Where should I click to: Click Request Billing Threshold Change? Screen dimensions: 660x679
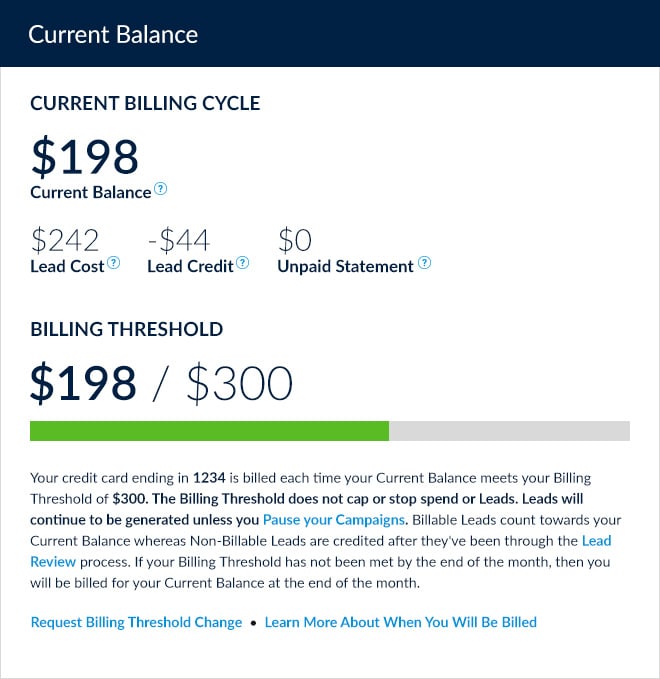[x=136, y=622]
